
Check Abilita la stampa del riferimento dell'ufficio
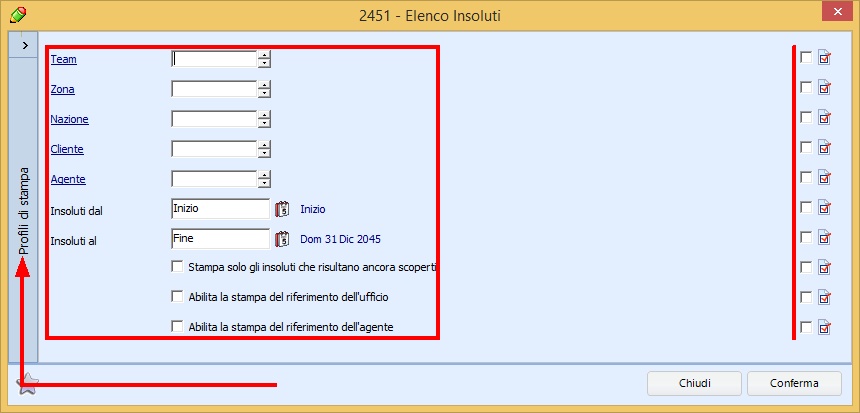click(x=178, y=297)
